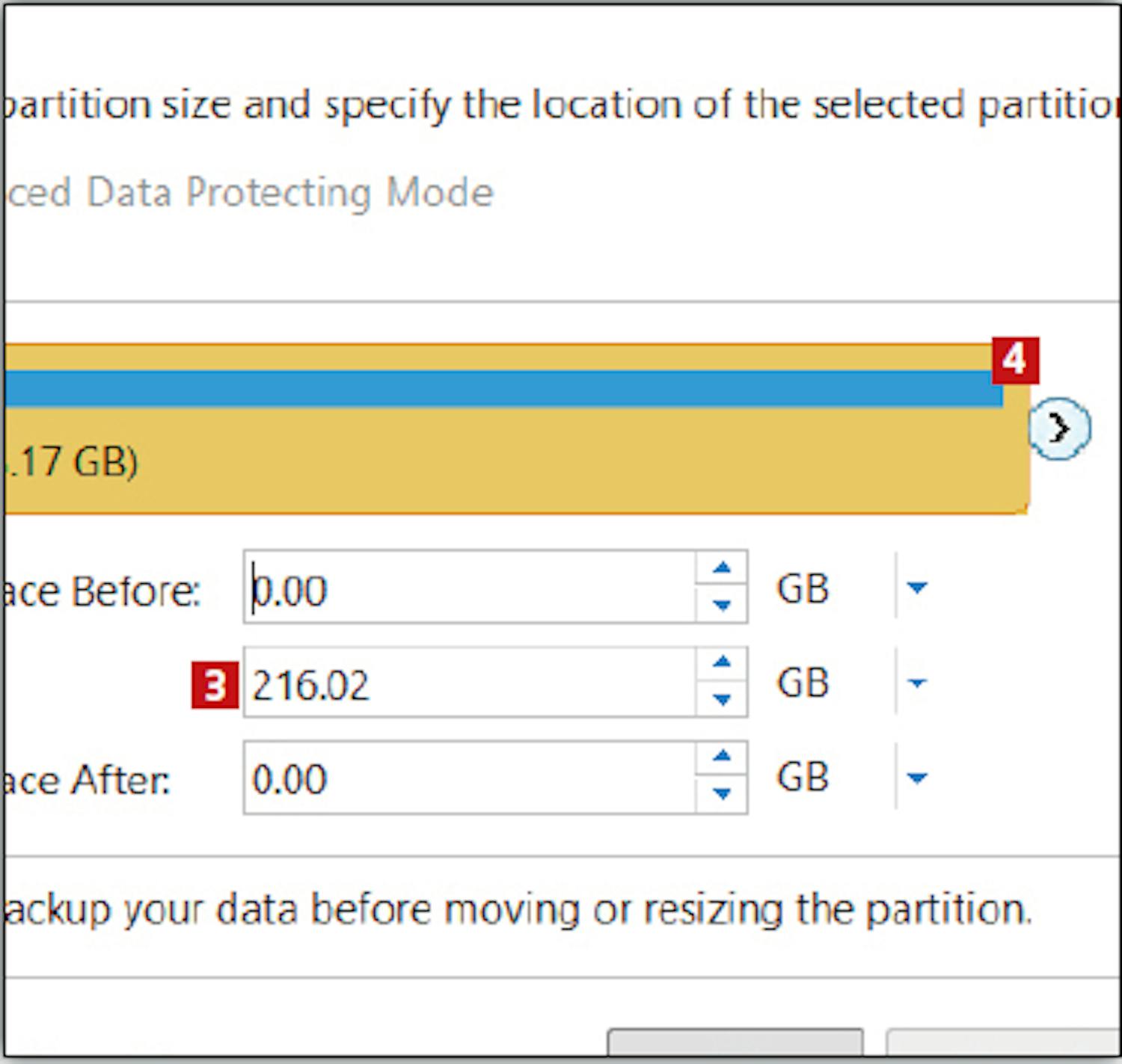This screenshot has height=1064, width=1122.
Task: Increase Unallocated Space After with up arrow
Action: (722, 757)
